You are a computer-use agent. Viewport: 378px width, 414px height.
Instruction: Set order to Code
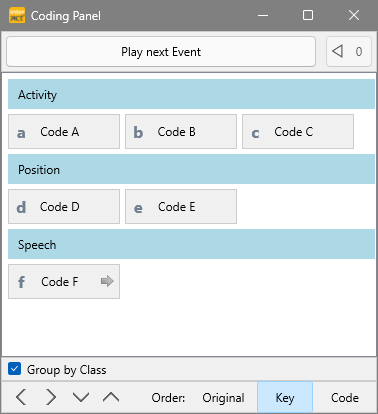click(345, 398)
